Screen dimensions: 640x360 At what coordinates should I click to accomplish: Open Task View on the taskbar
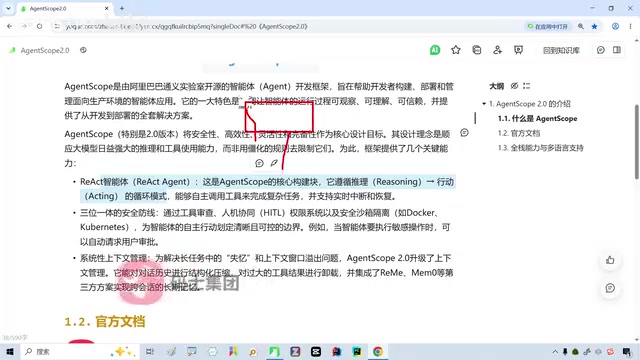point(150,351)
